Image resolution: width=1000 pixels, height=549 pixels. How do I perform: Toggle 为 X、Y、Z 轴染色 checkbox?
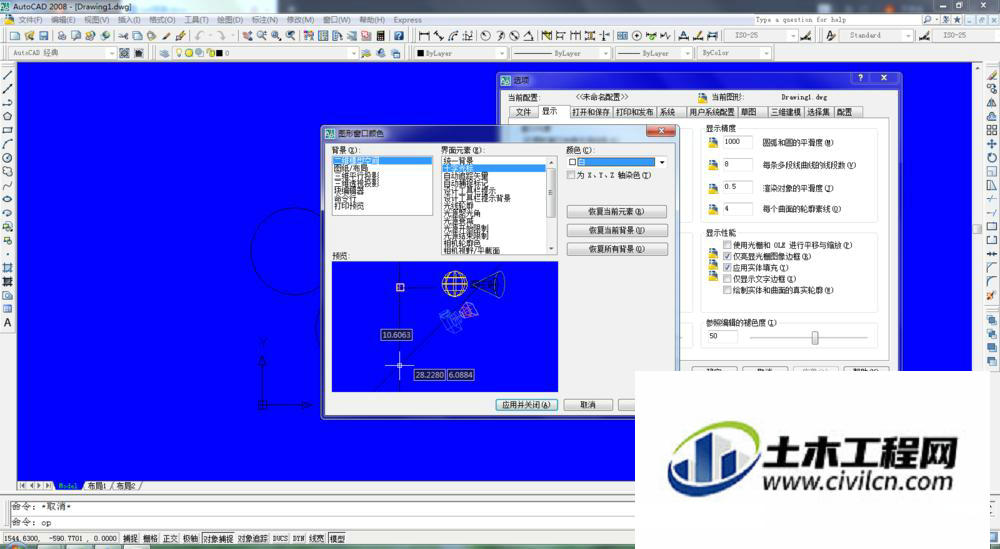pos(571,175)
